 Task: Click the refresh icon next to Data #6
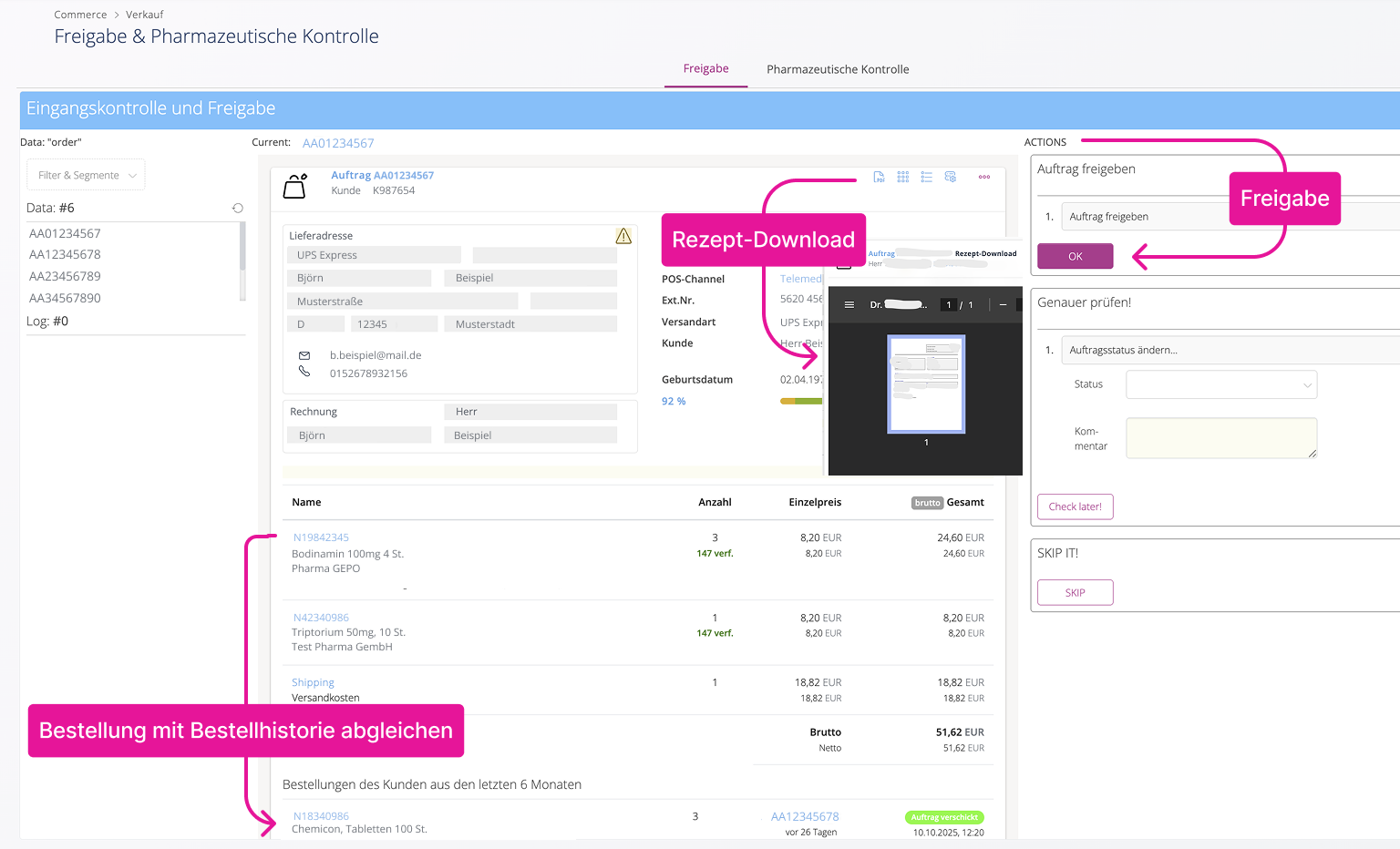(x=238, y=209)
